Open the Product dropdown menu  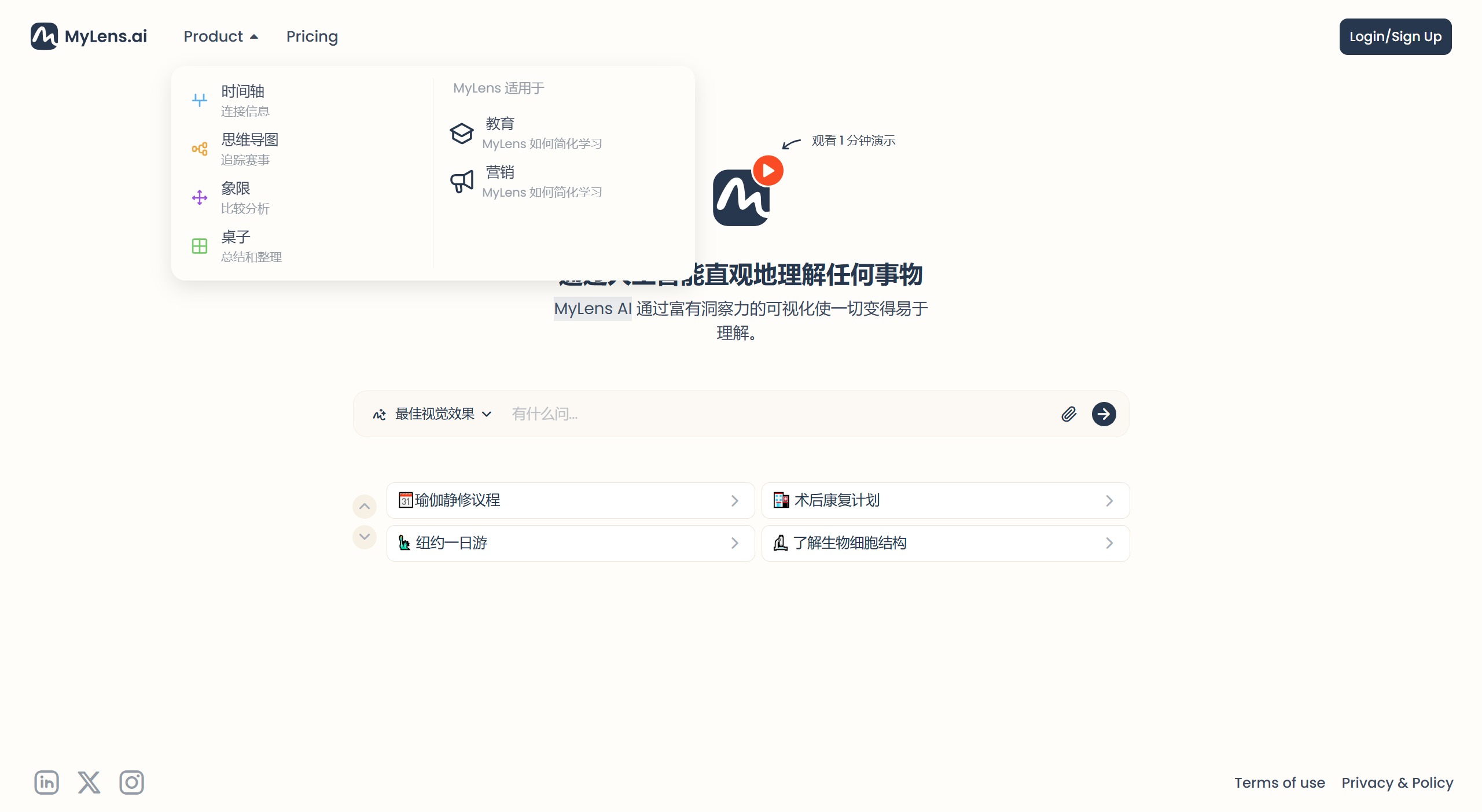(x=220, y=36)
